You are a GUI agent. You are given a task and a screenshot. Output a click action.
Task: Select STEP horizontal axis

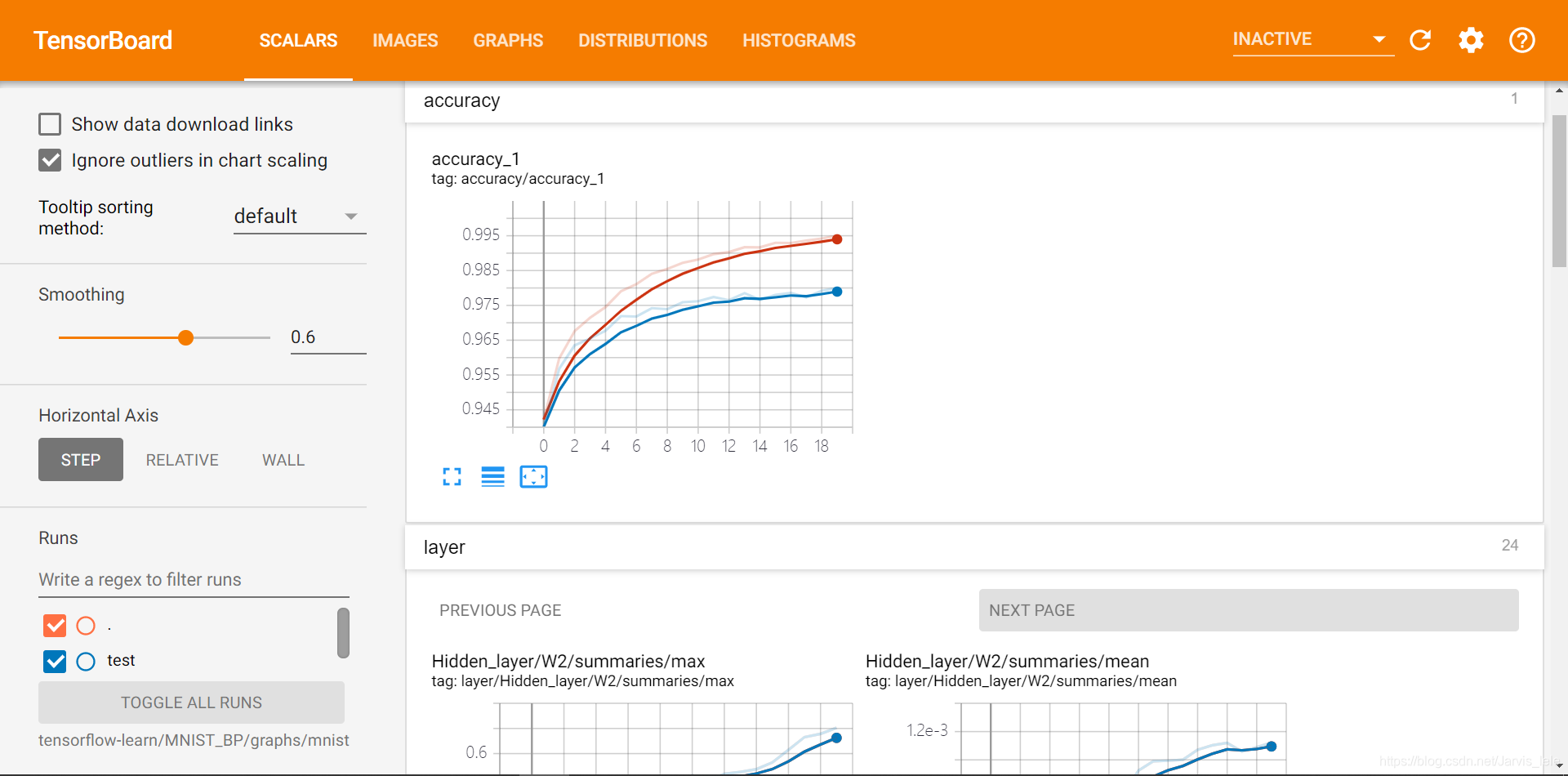point(81,460)
